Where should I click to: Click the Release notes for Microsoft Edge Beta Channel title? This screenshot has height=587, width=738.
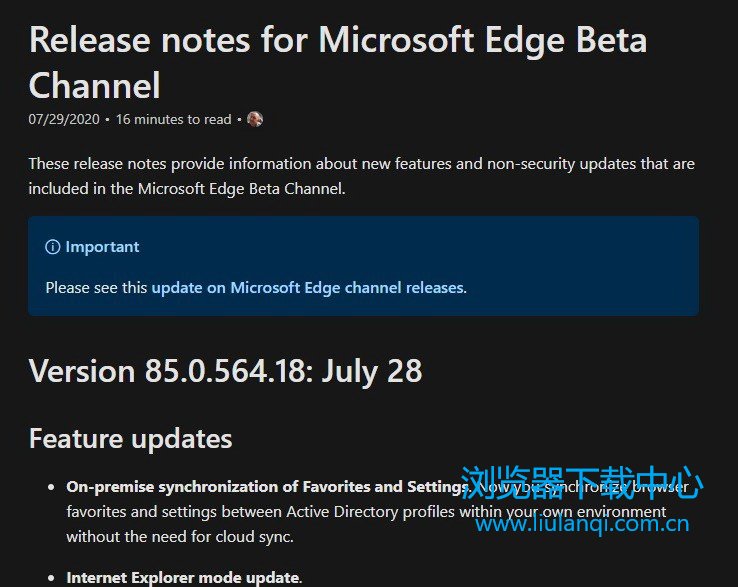click(x=337, y=63)
